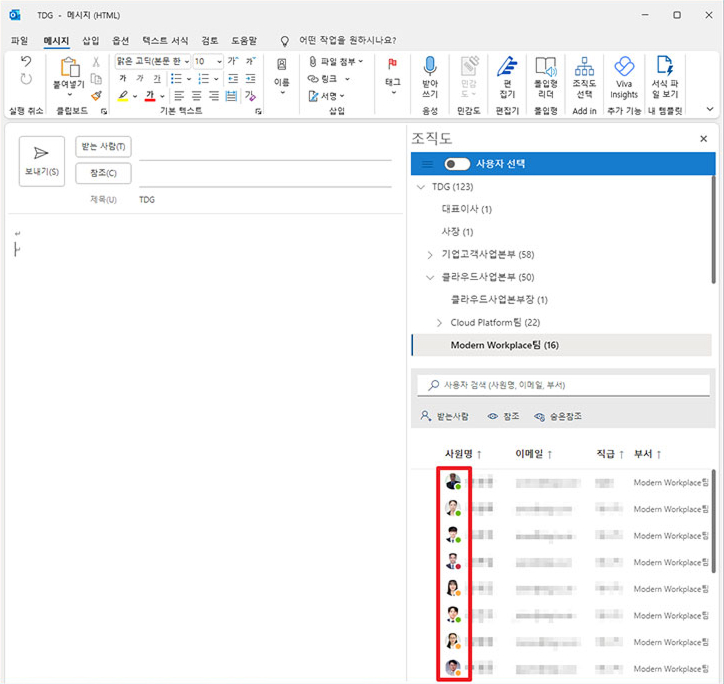724x684 pixels.
Task: Toggle underline formatting (underlined 가)
Action: [x=157, y=79]
